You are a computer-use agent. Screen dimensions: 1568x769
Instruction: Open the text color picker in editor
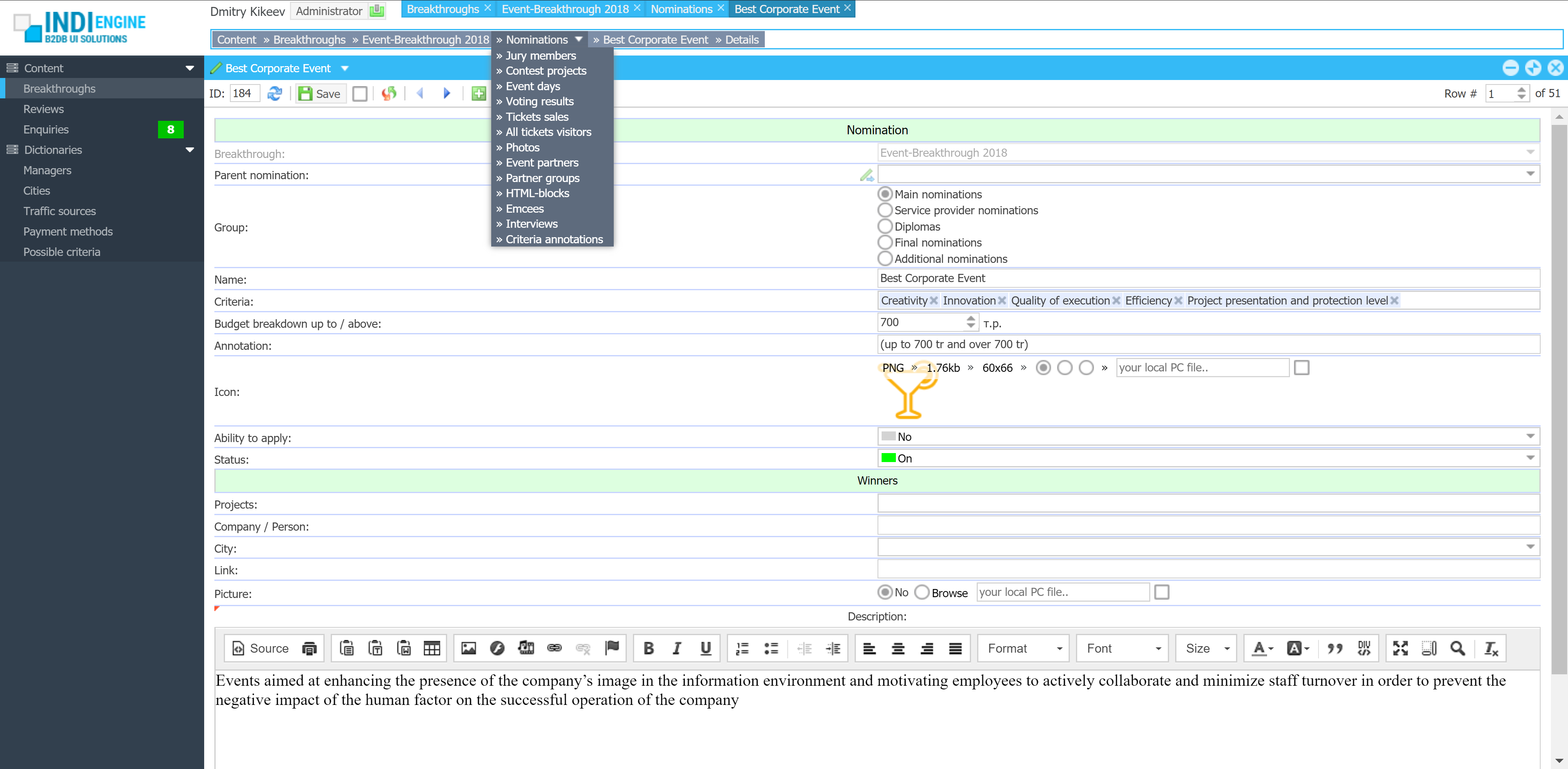coord(1262,649)
